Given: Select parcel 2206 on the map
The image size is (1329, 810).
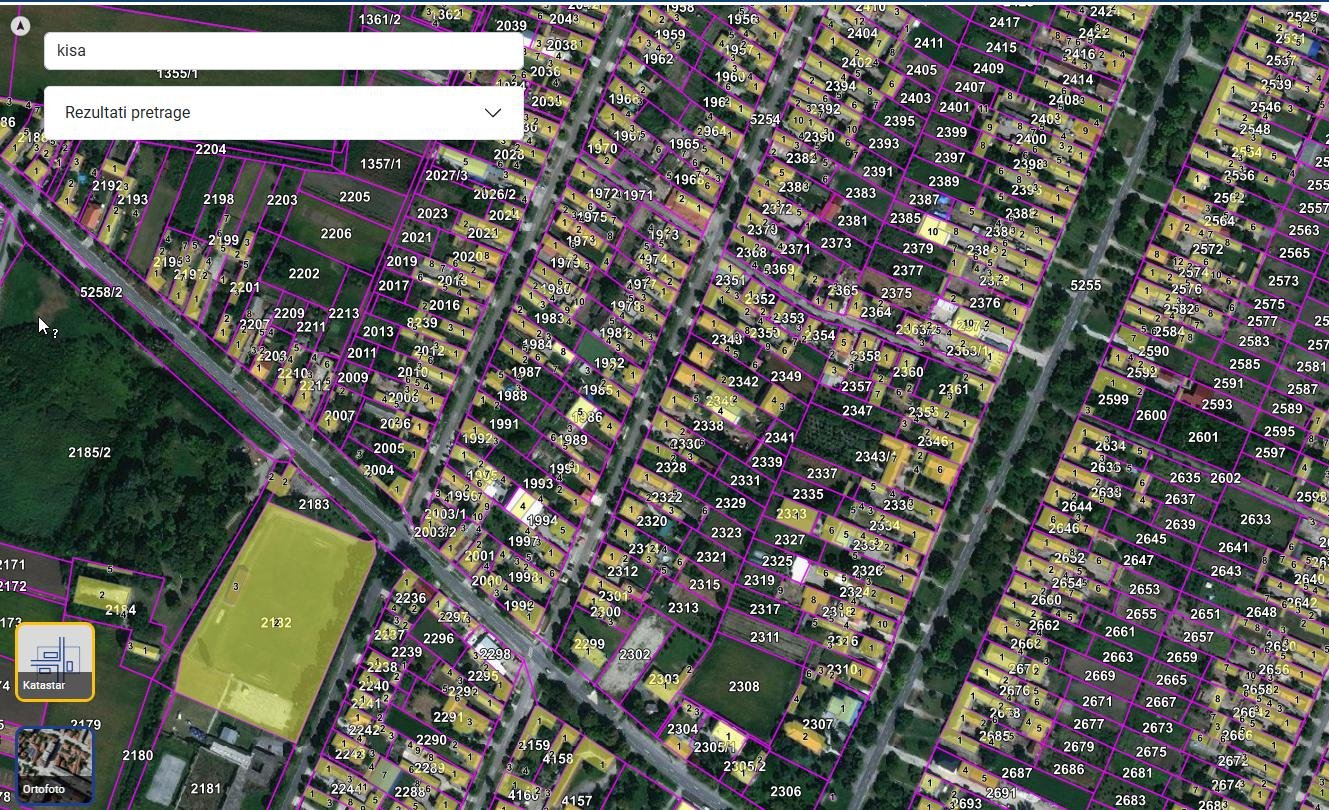Looking at the screenshot, I should [336, 234].
